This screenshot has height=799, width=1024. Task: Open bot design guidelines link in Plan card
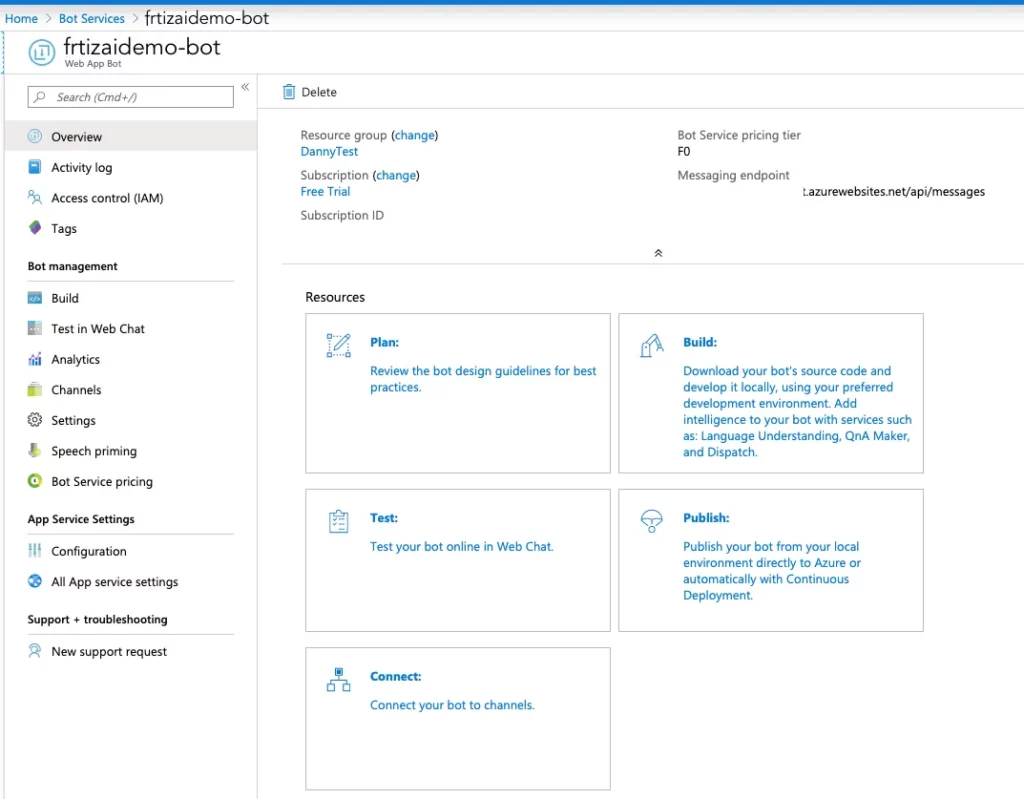point(483,379)
